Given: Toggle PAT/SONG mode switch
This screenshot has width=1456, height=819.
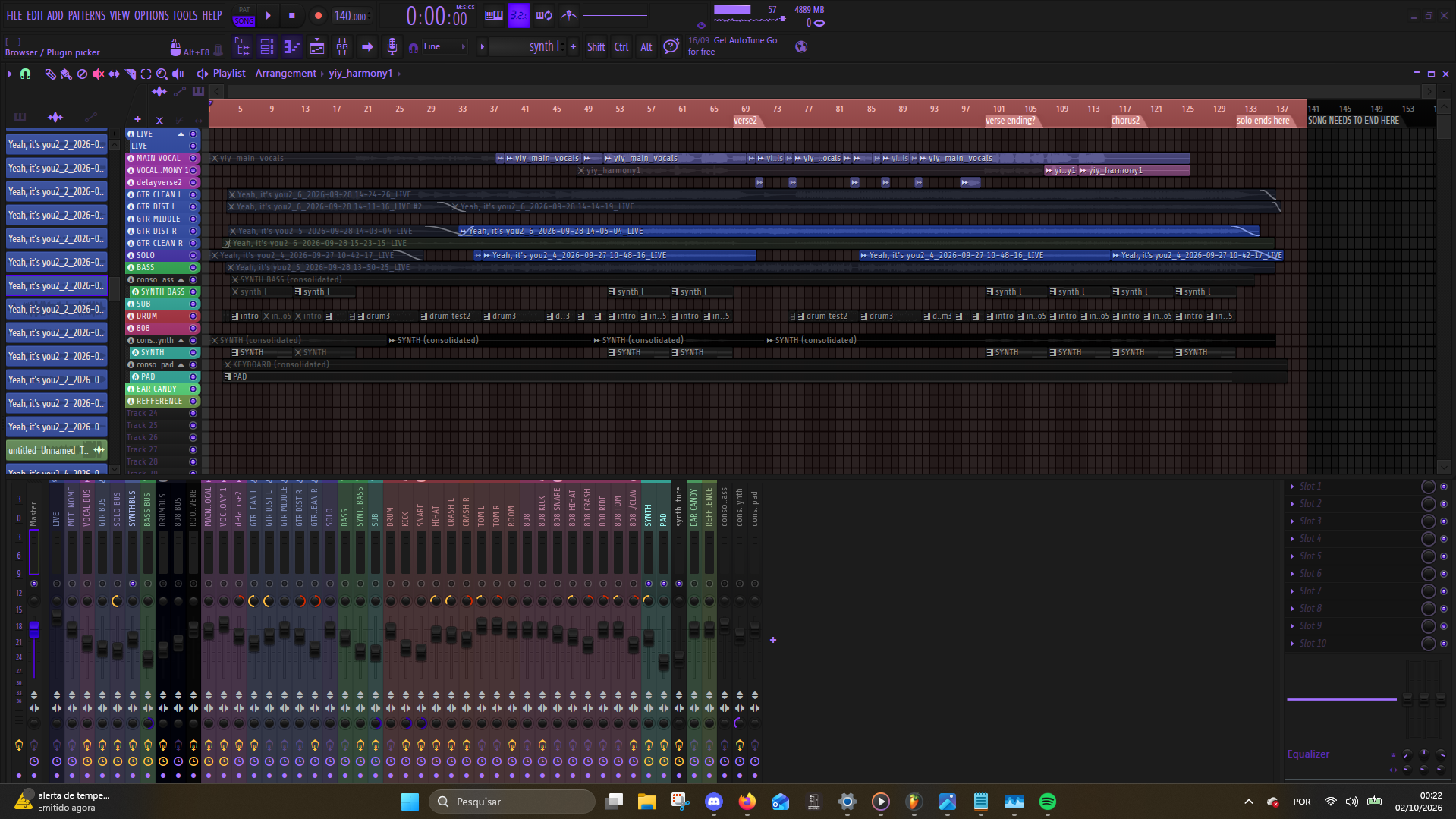Looking at the screenshot, I should pos(244,16).
